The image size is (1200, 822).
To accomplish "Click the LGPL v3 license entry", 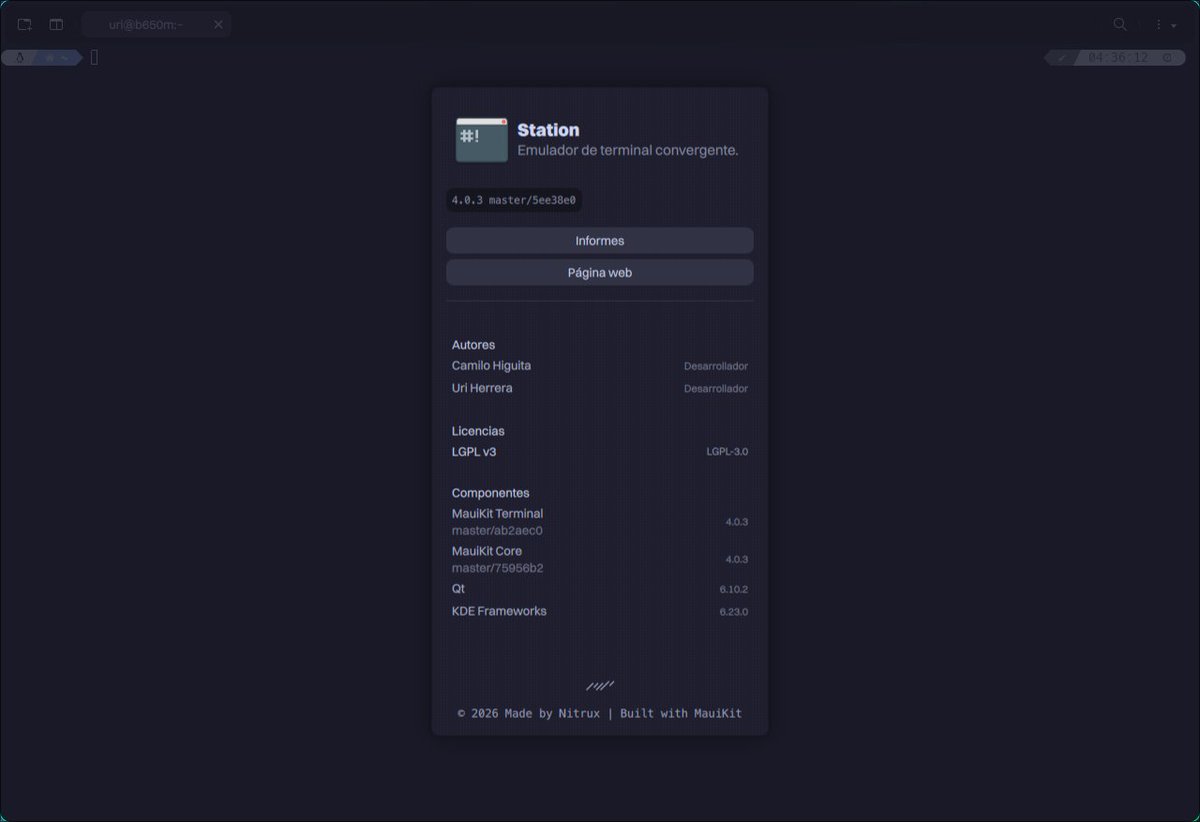I will pyautogui.click(x=474, y=452).
